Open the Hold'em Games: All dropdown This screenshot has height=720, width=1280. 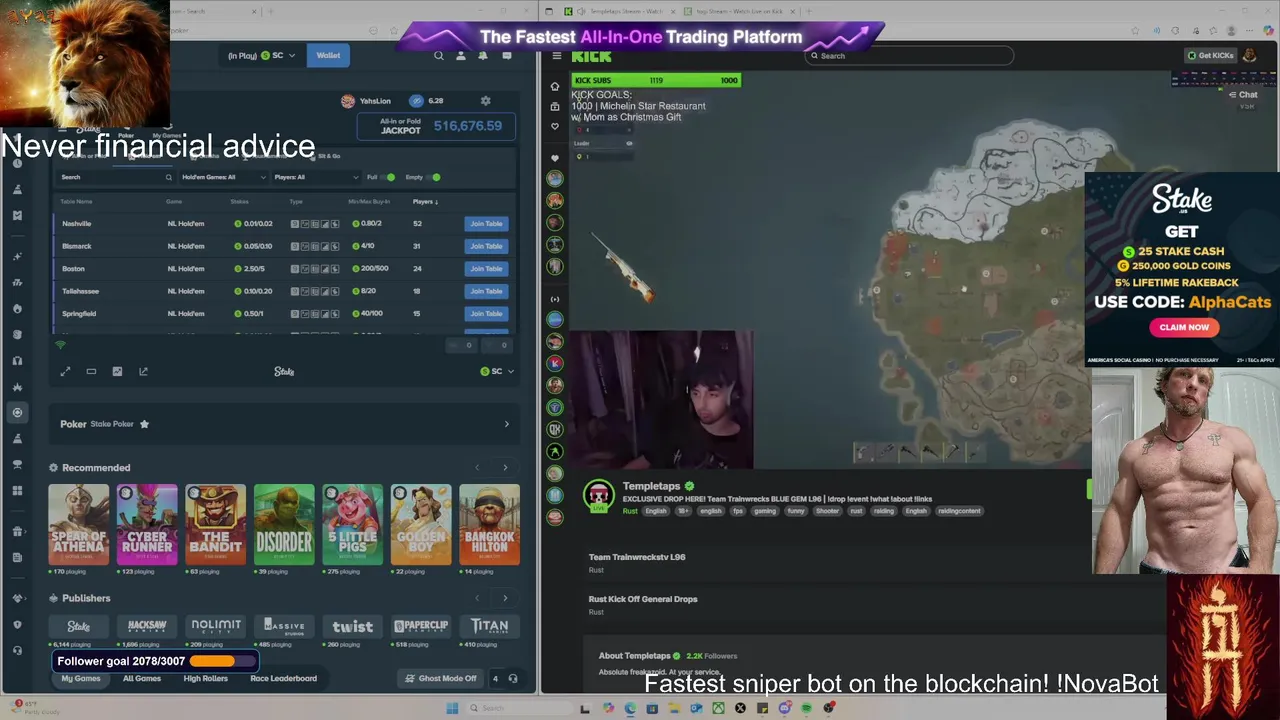[224, 177]
